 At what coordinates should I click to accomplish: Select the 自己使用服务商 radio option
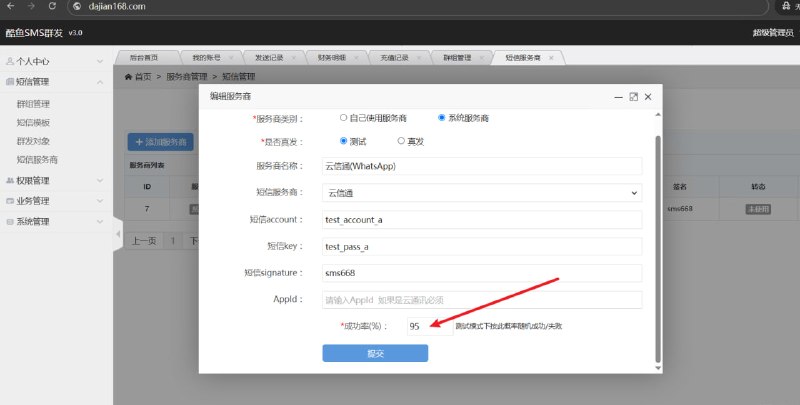coord(343,118)
